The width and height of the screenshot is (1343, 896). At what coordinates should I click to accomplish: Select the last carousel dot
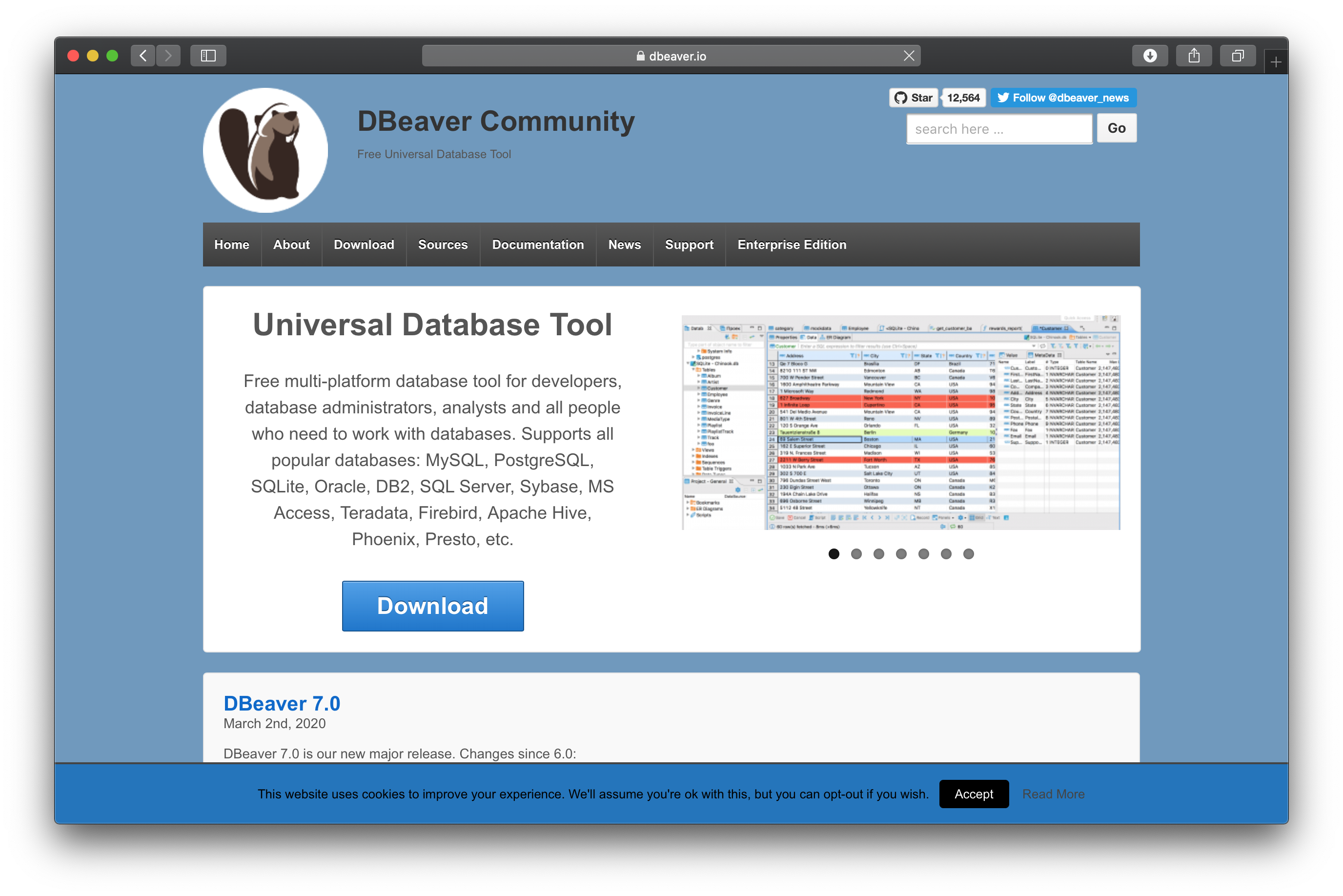(968, 554)
